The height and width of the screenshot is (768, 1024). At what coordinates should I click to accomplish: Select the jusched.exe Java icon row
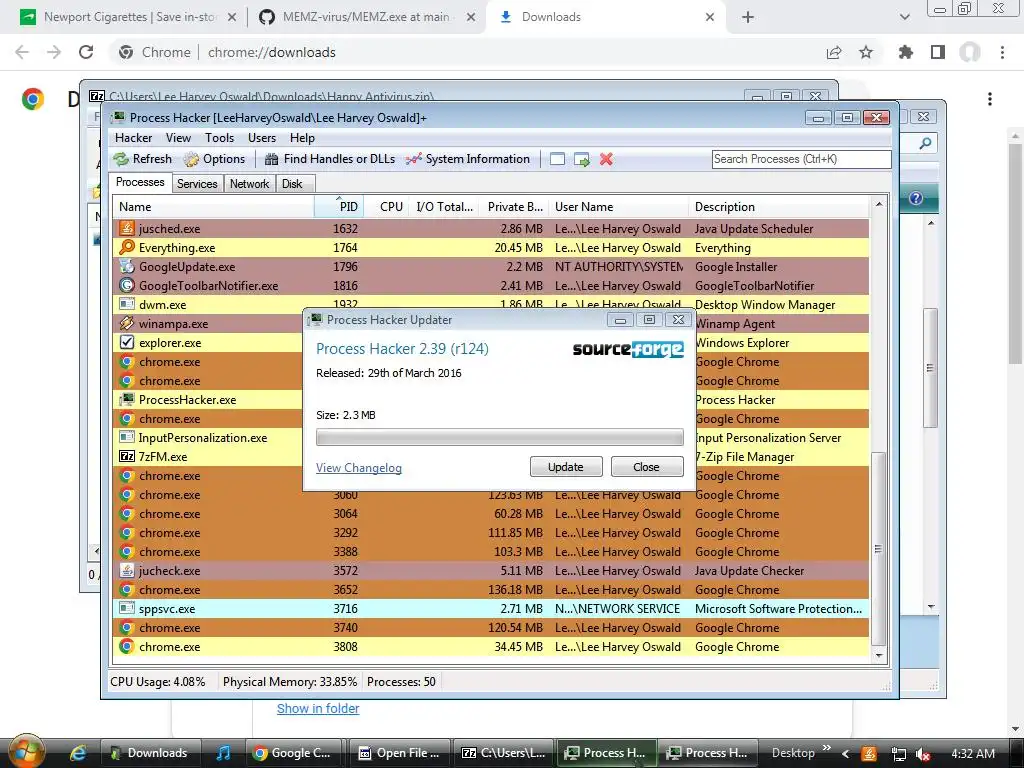pyautogui.click(x=127, y=229)
